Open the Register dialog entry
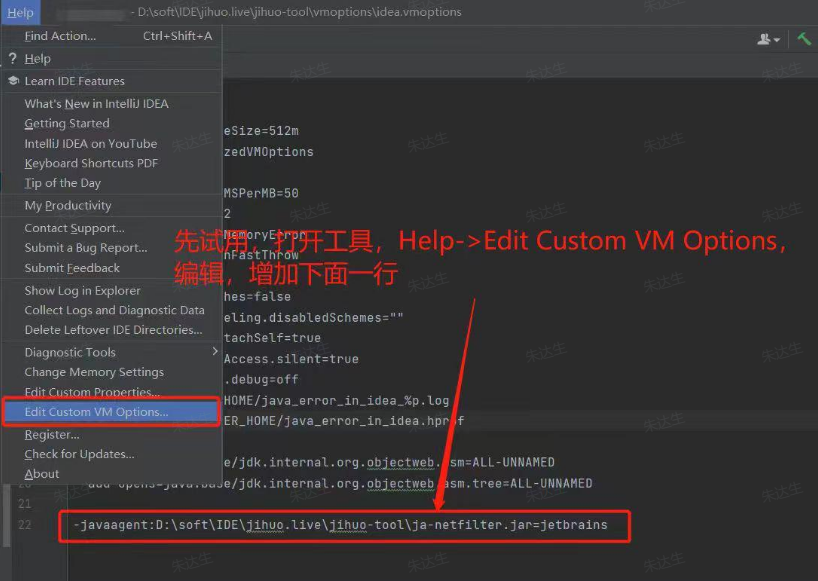Screen dimensions: 818x581 tap(112, 434)
